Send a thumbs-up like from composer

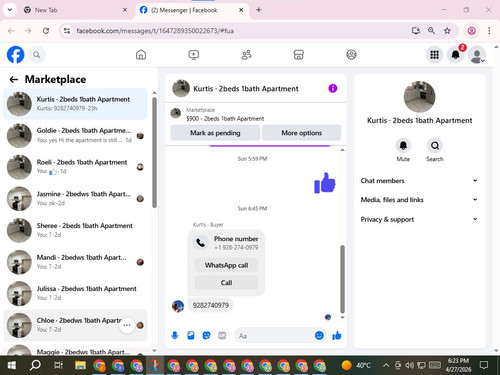pos(337,335)
